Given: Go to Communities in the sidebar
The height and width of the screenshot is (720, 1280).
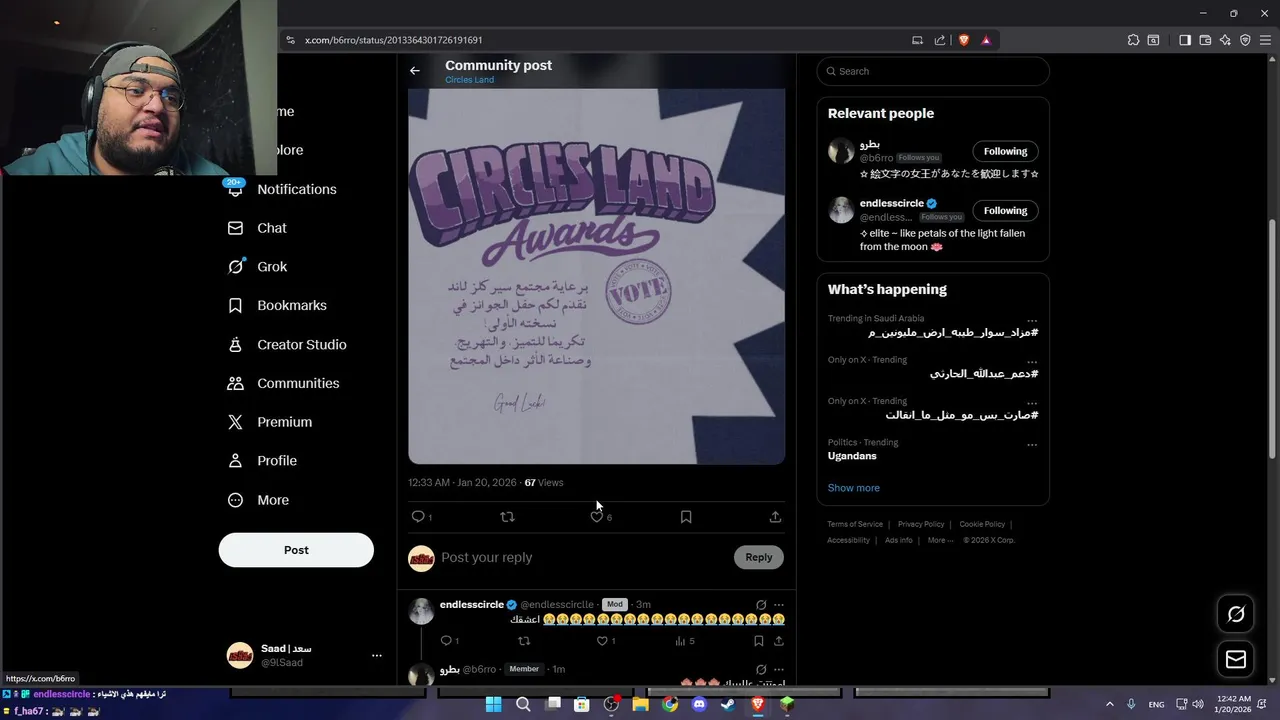Looking at the screenshot, I should [x=284, y=383].
